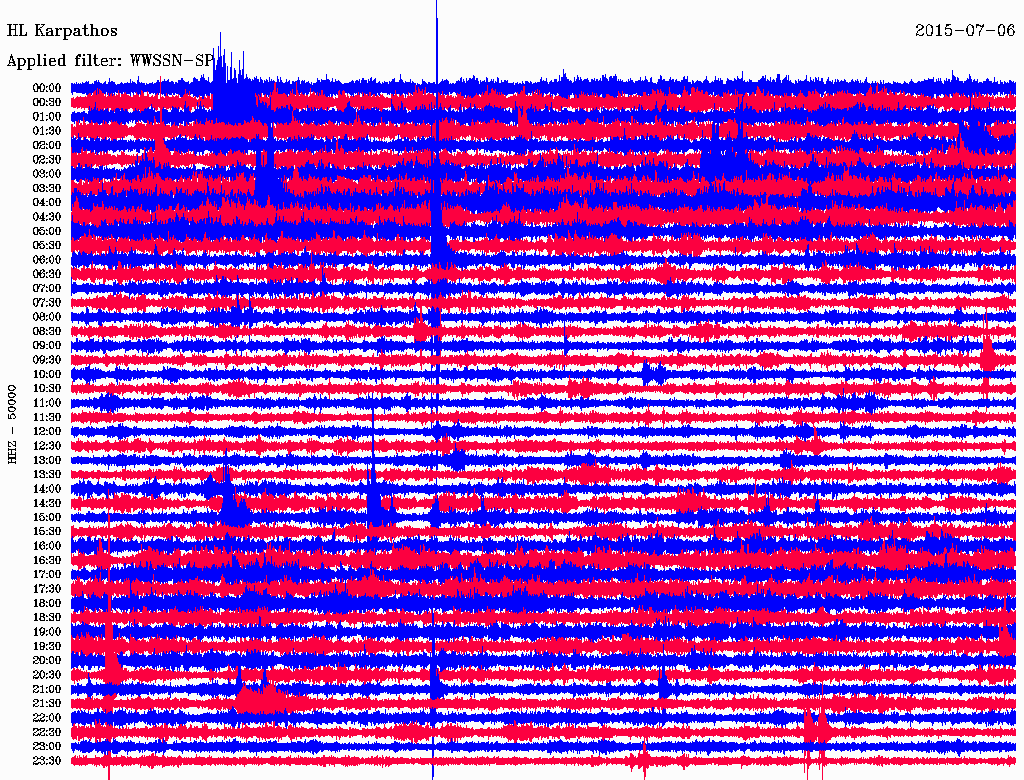
Task: Click the 2015-07-06 date text
Action: [964, 31]
